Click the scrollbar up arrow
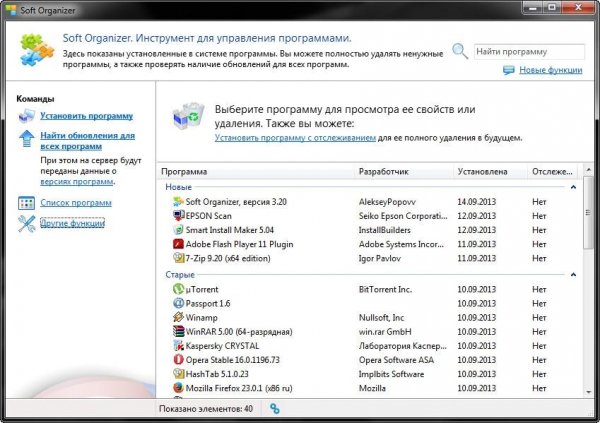 pyautogui.click(x=589, y=170)
